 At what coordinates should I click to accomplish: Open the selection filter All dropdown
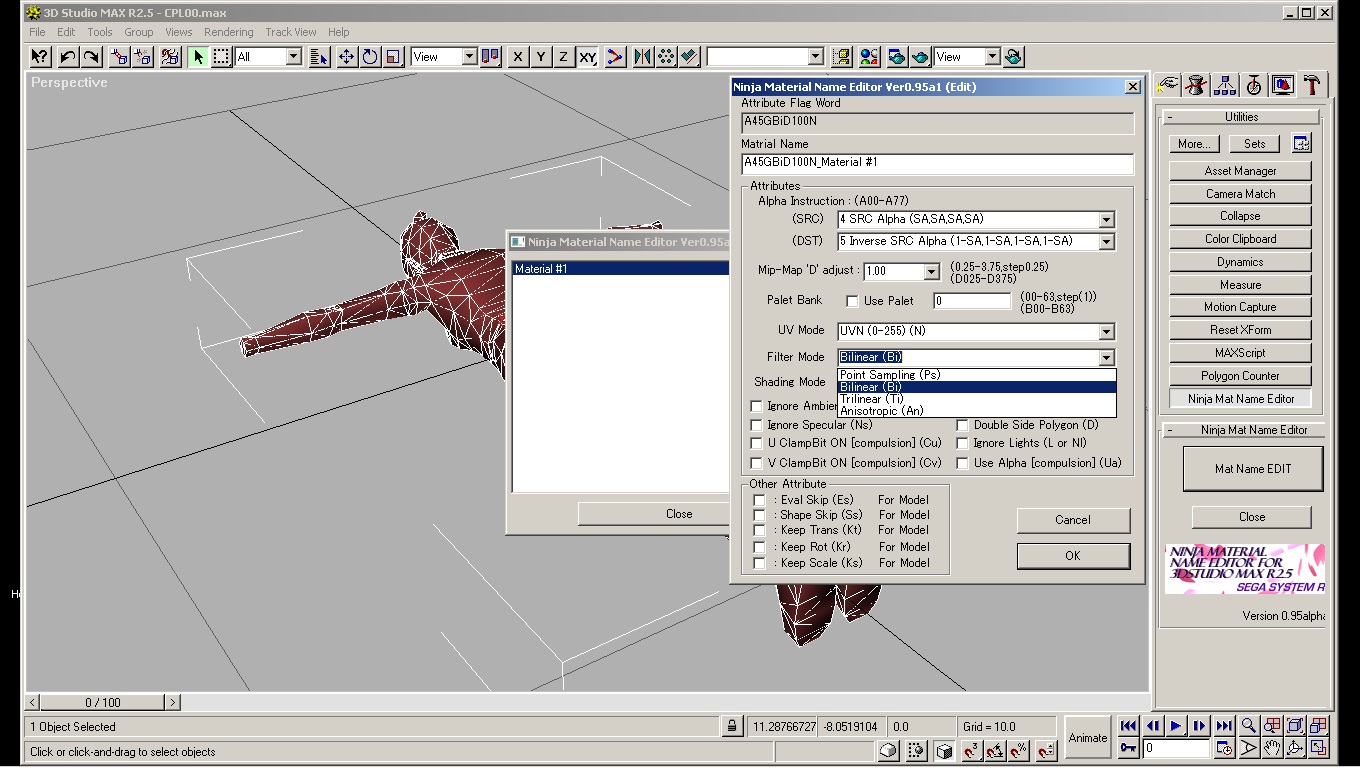[x=293, y=57]
